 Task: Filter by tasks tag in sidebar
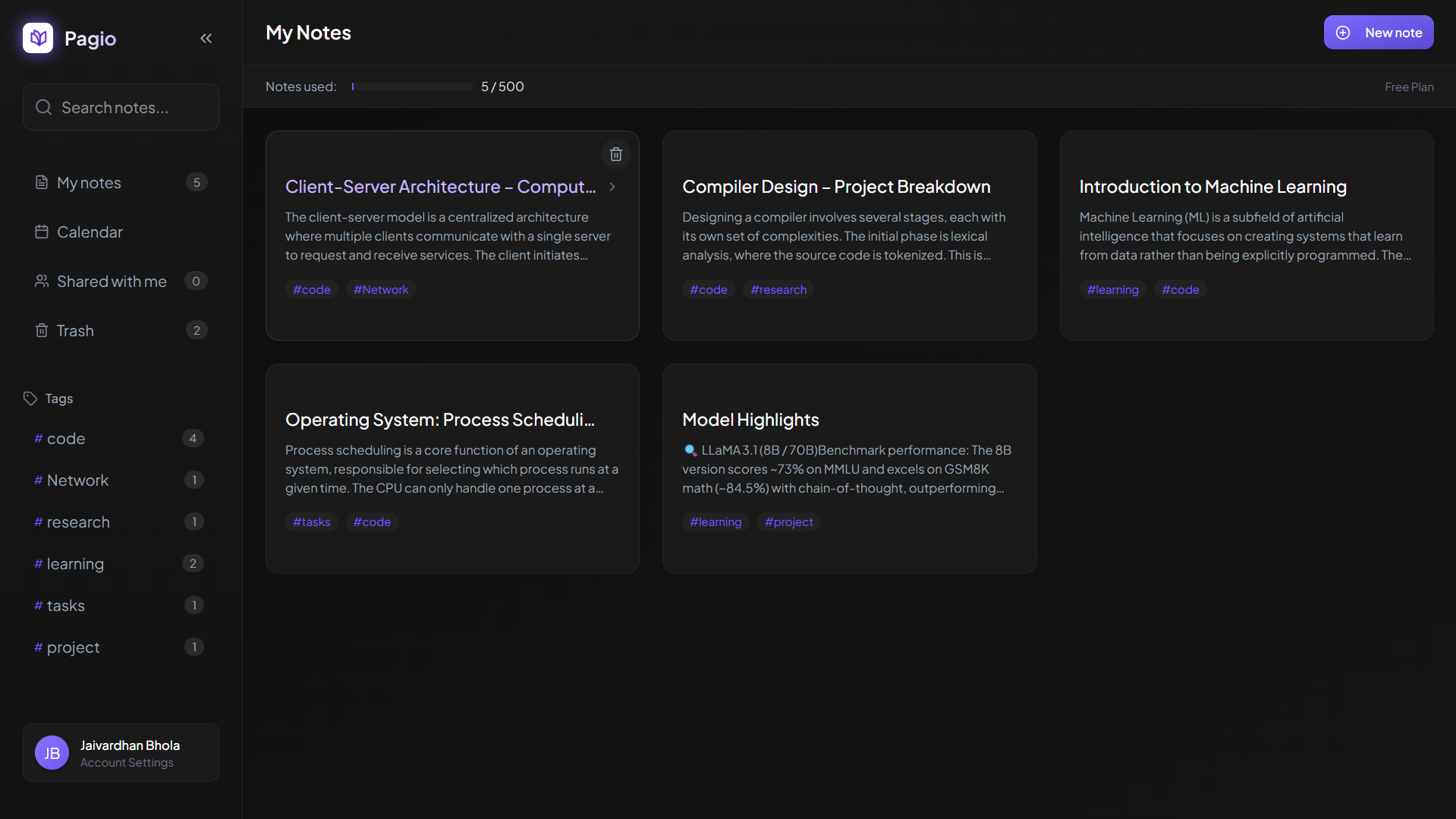tap(119, 606)
